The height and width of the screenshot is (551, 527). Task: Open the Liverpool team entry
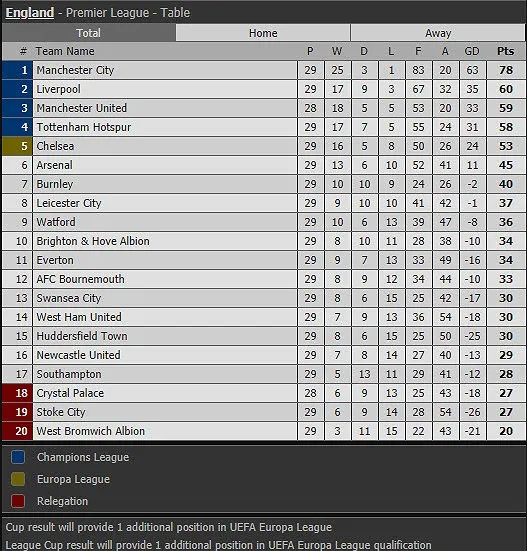59,89
